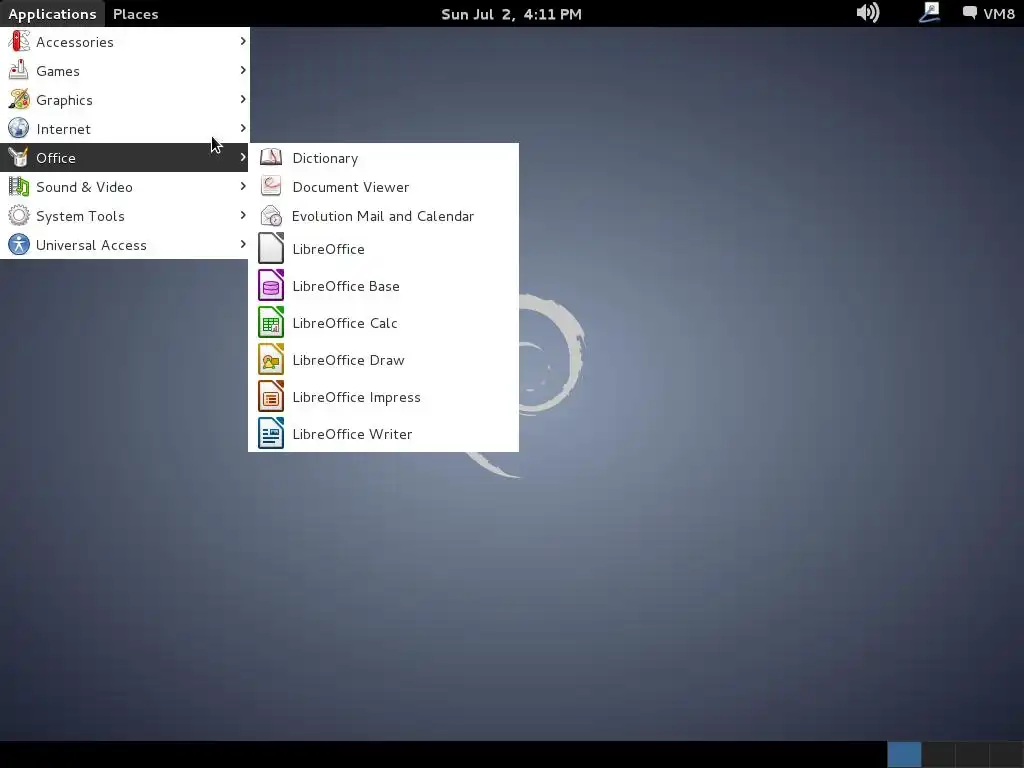Expand the Internet submenu arrow
The width and height of the screenshot is (1024, 768).
point(243,128)
